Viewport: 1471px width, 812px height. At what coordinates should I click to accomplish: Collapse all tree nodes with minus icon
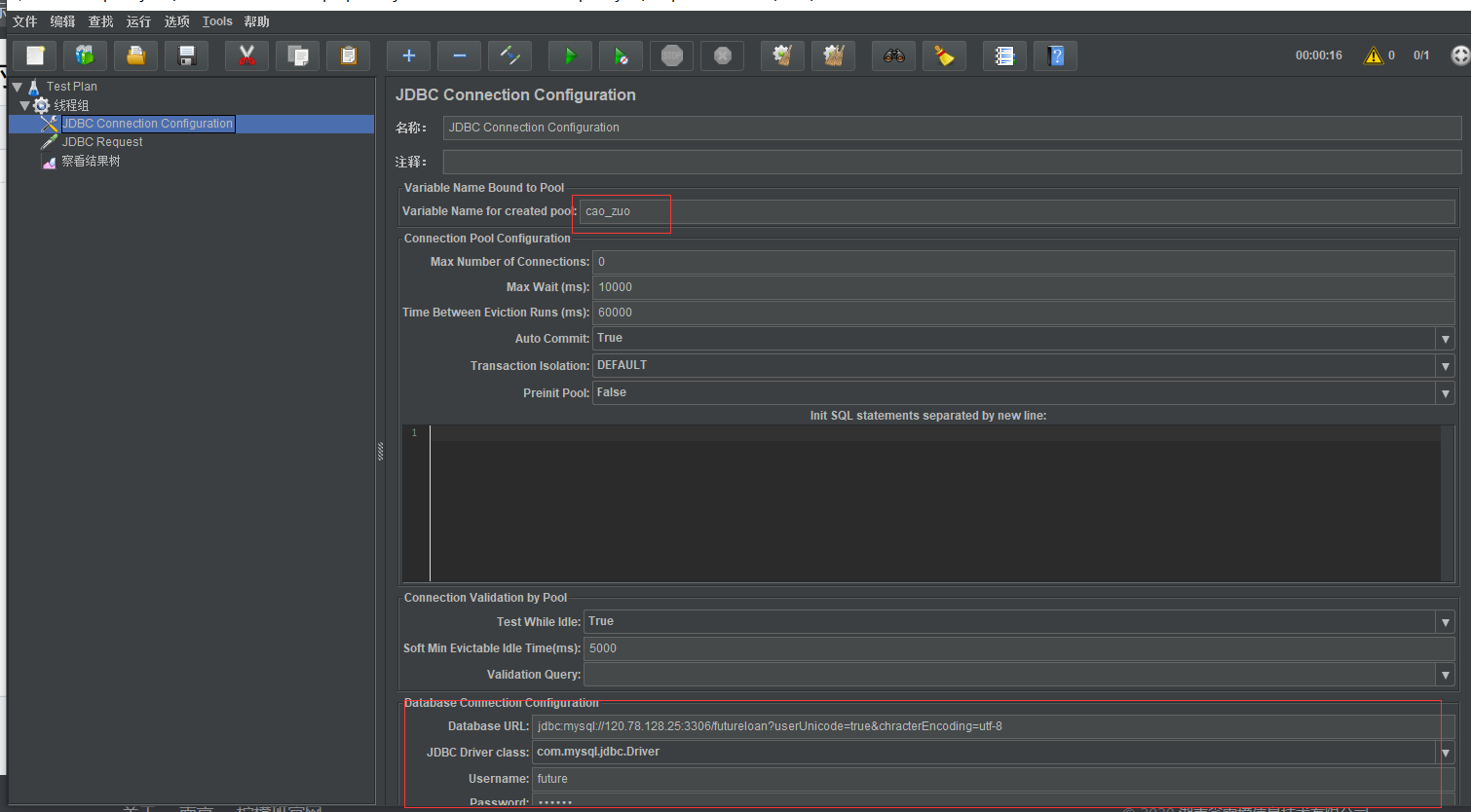(x=460, y=55)
